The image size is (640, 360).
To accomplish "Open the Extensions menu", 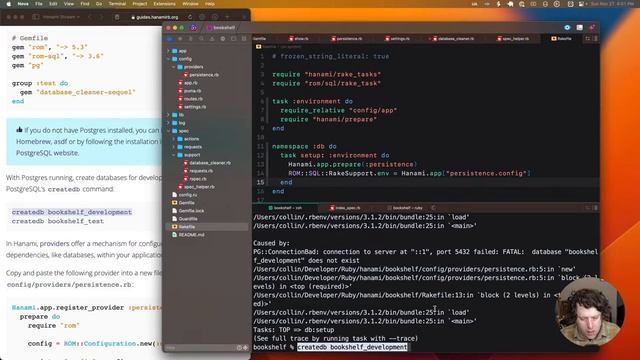I will tap(164, 4).
